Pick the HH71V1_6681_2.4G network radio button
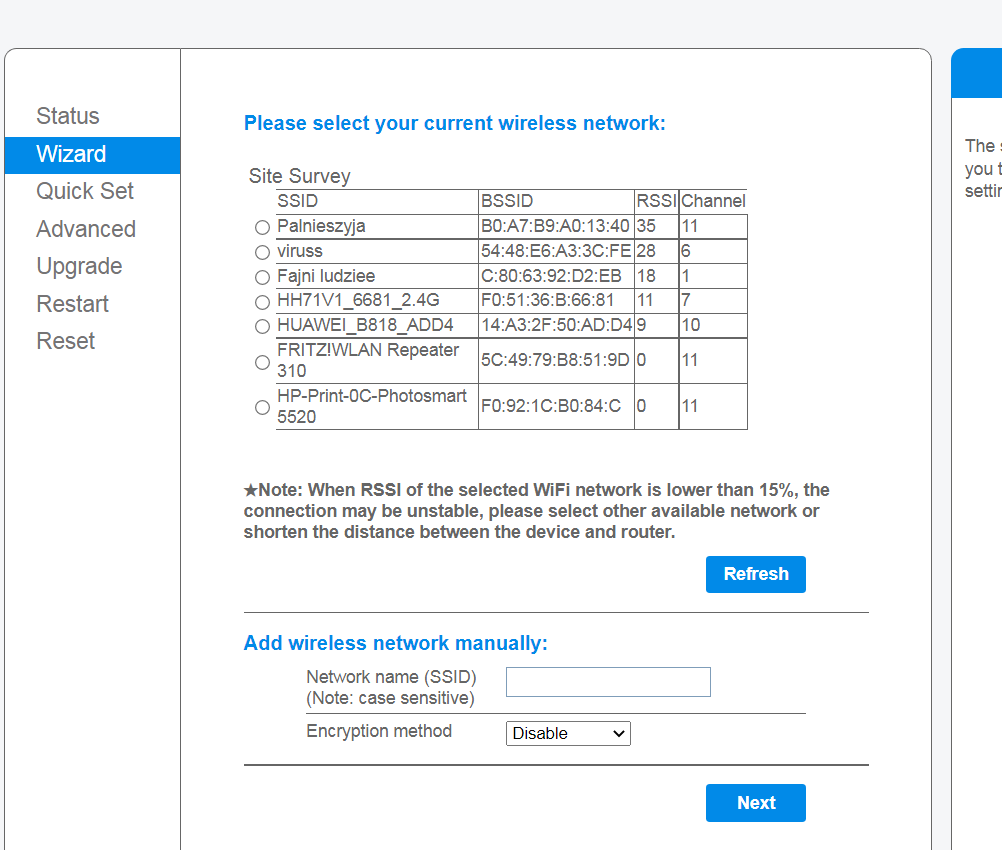This screenshot has height=850, width=1002. pos(262,301)
